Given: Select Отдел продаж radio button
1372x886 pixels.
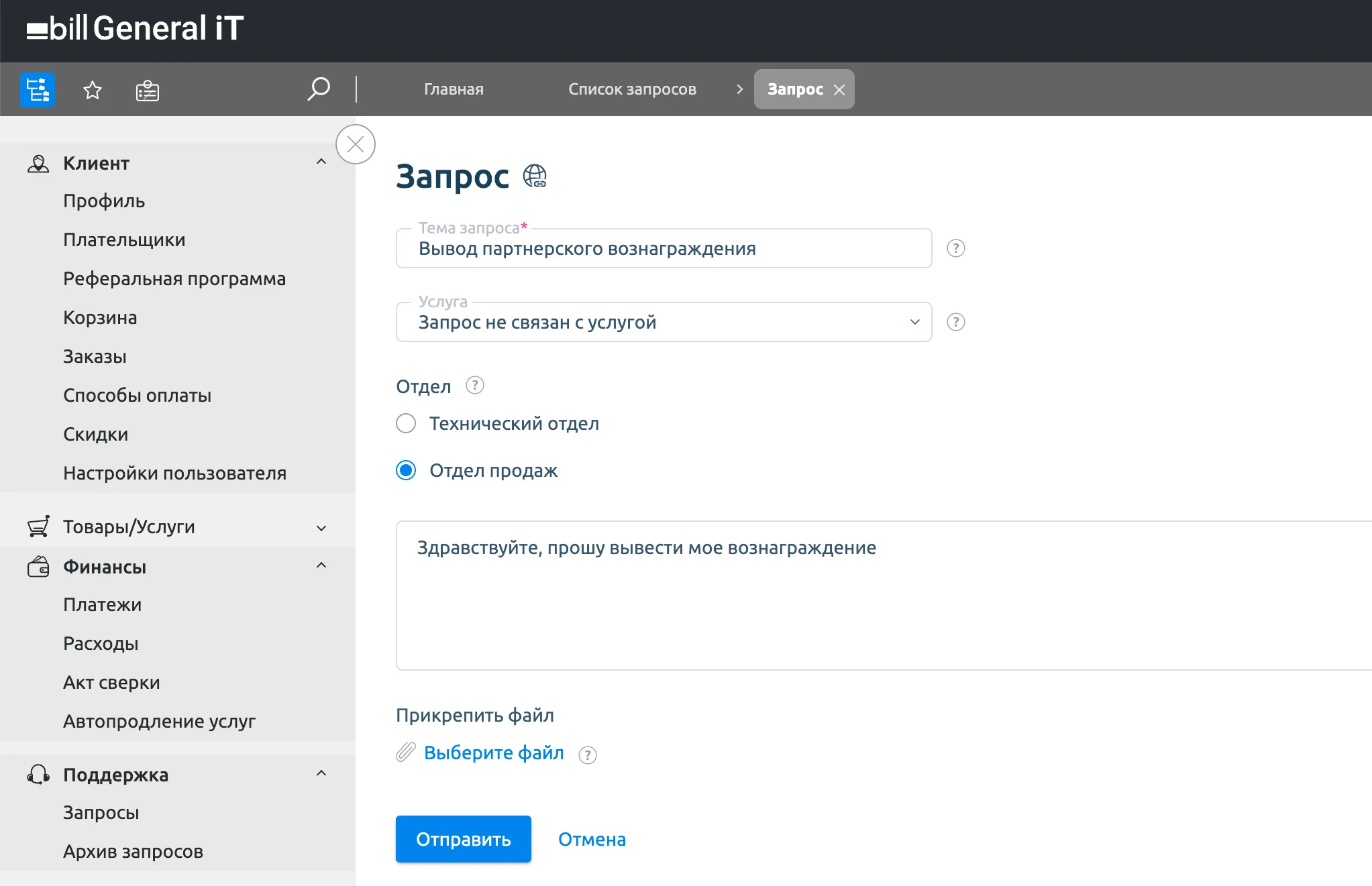Looking at the screenshot, I should tap(406, 470).
